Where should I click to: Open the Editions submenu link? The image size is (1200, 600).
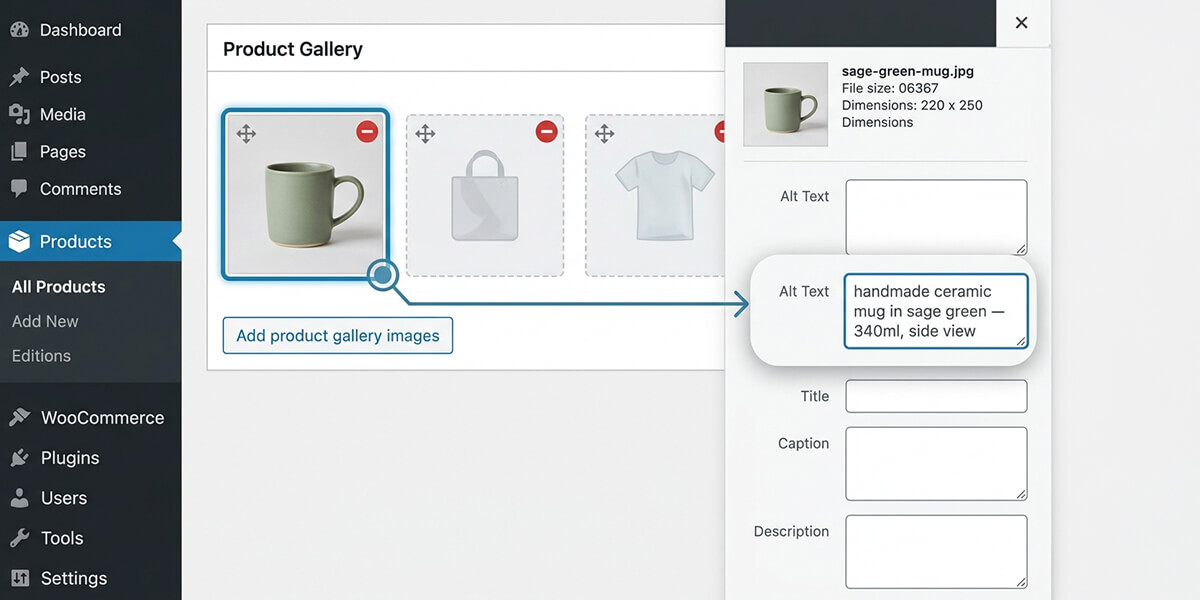[x=41, y=356]
